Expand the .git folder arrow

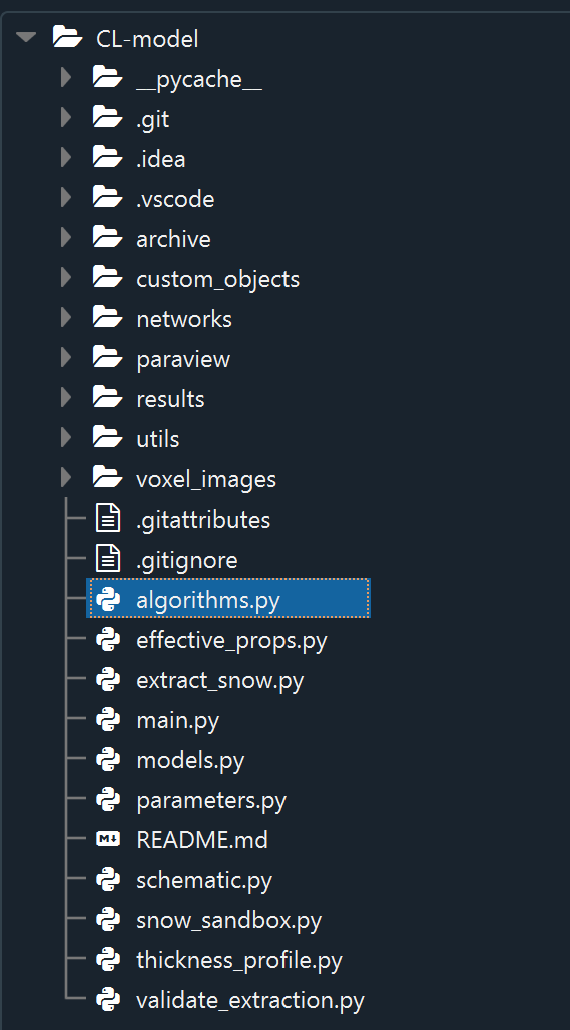pyautogui.click(x=66, y=118)
